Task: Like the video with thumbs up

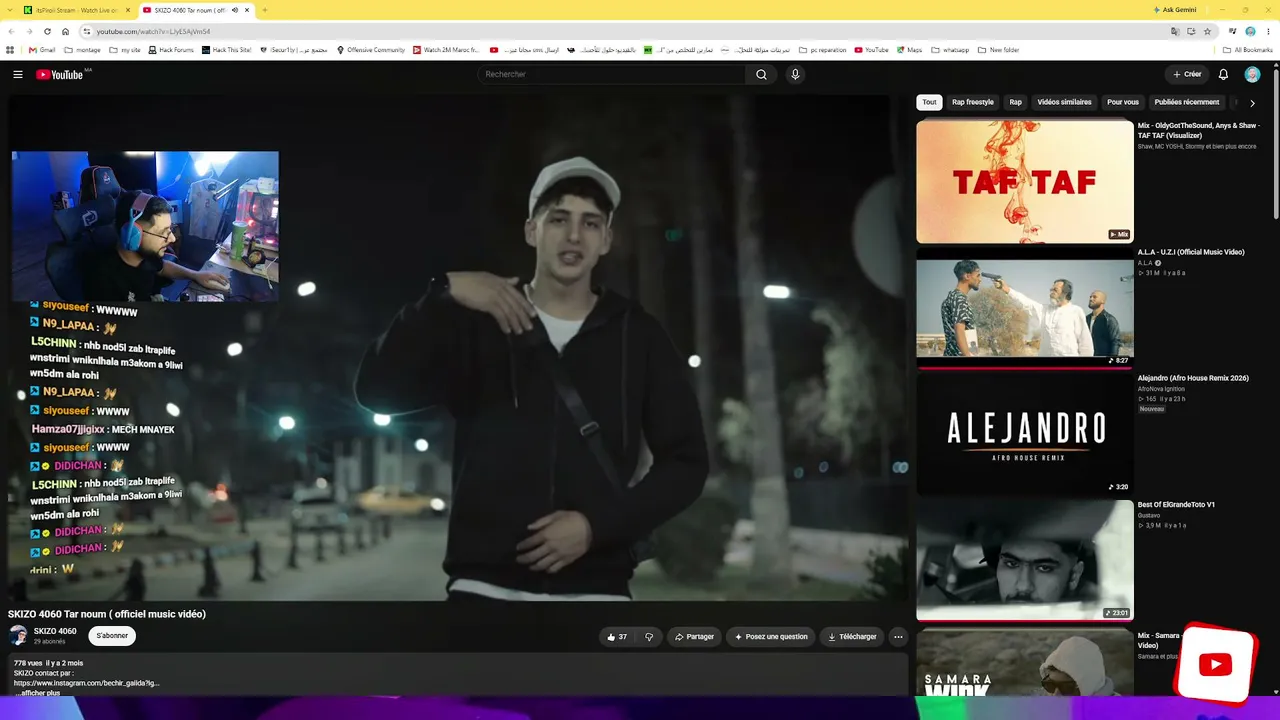Action: coord(616,637)
